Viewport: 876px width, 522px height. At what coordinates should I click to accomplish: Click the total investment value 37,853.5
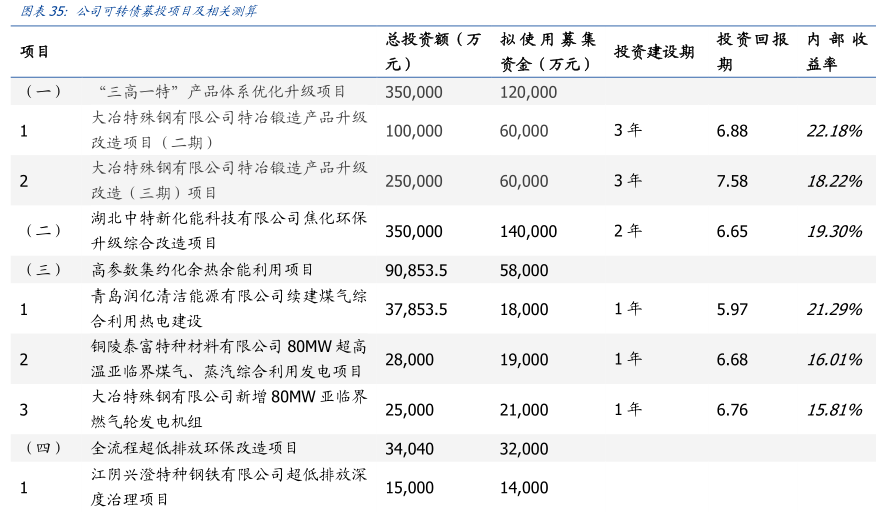click(416, 310)
